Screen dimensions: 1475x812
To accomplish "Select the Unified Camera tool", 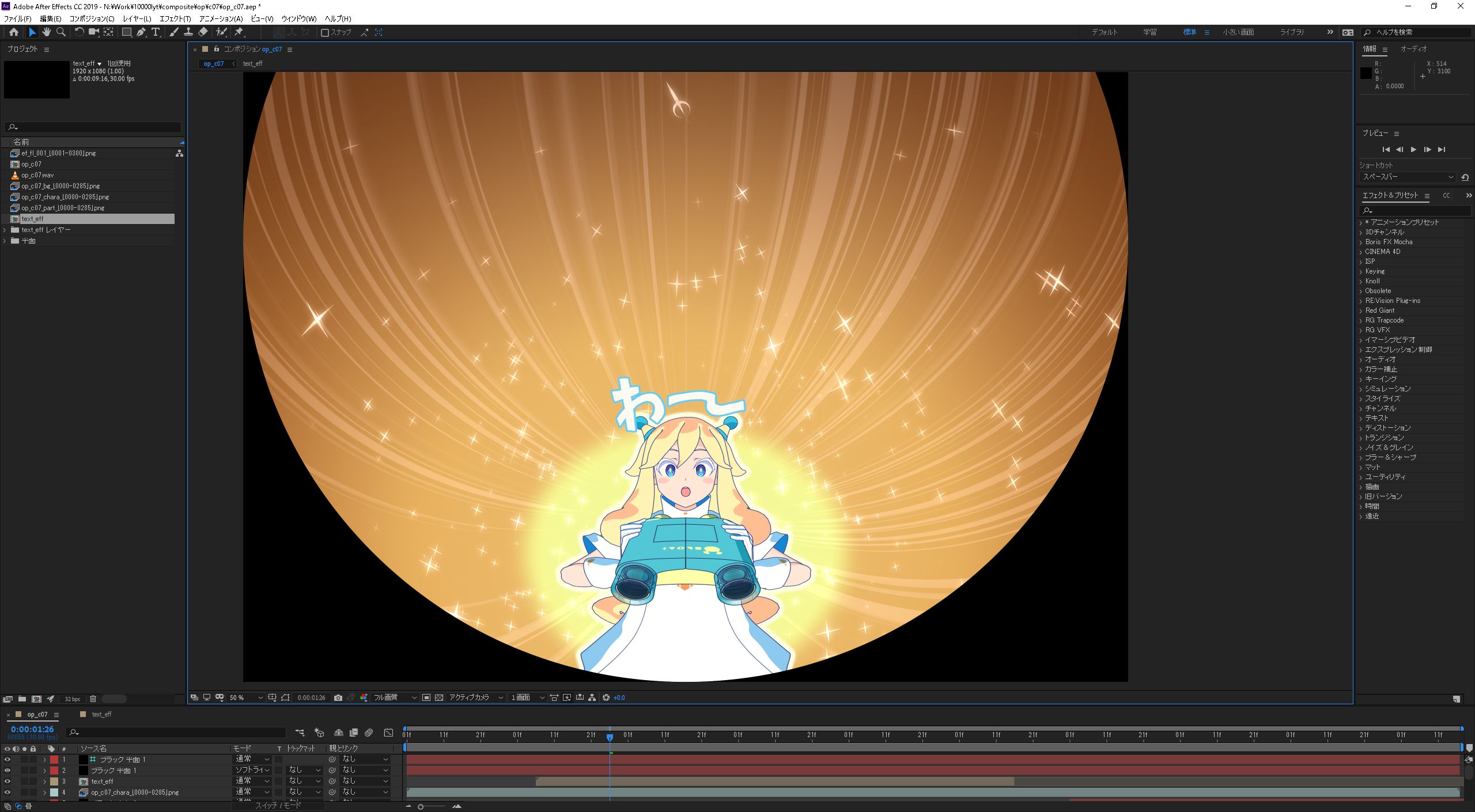I will 93,32.
